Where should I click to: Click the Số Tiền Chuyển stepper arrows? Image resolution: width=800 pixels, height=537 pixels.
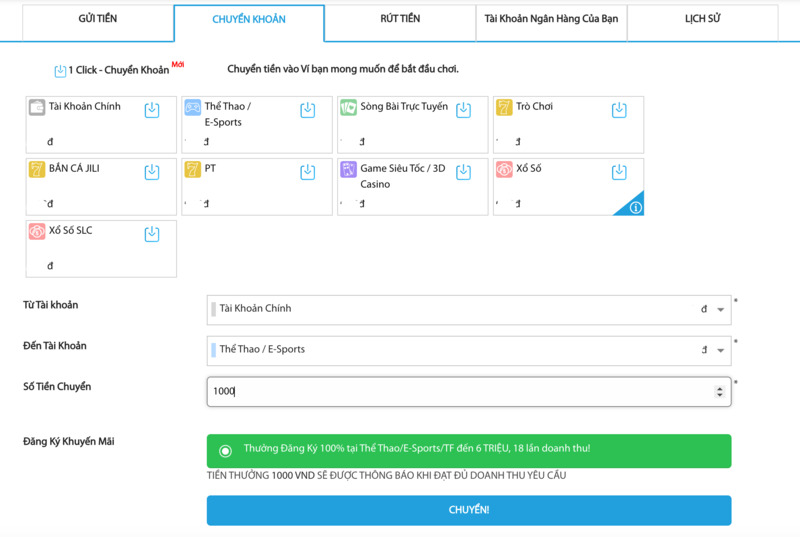[720, 392]
